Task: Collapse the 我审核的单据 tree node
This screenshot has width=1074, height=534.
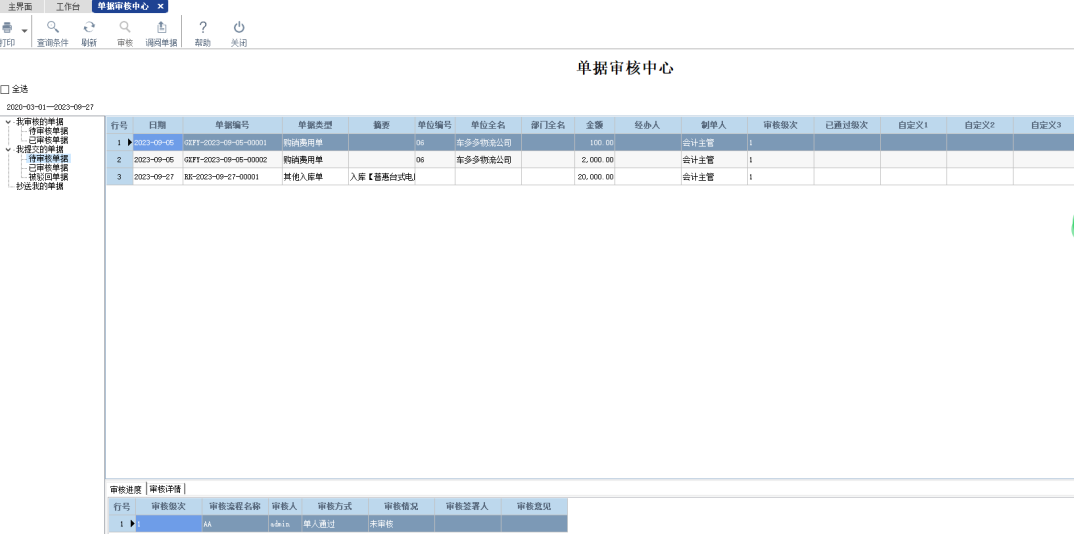Action: coord(9,122)
